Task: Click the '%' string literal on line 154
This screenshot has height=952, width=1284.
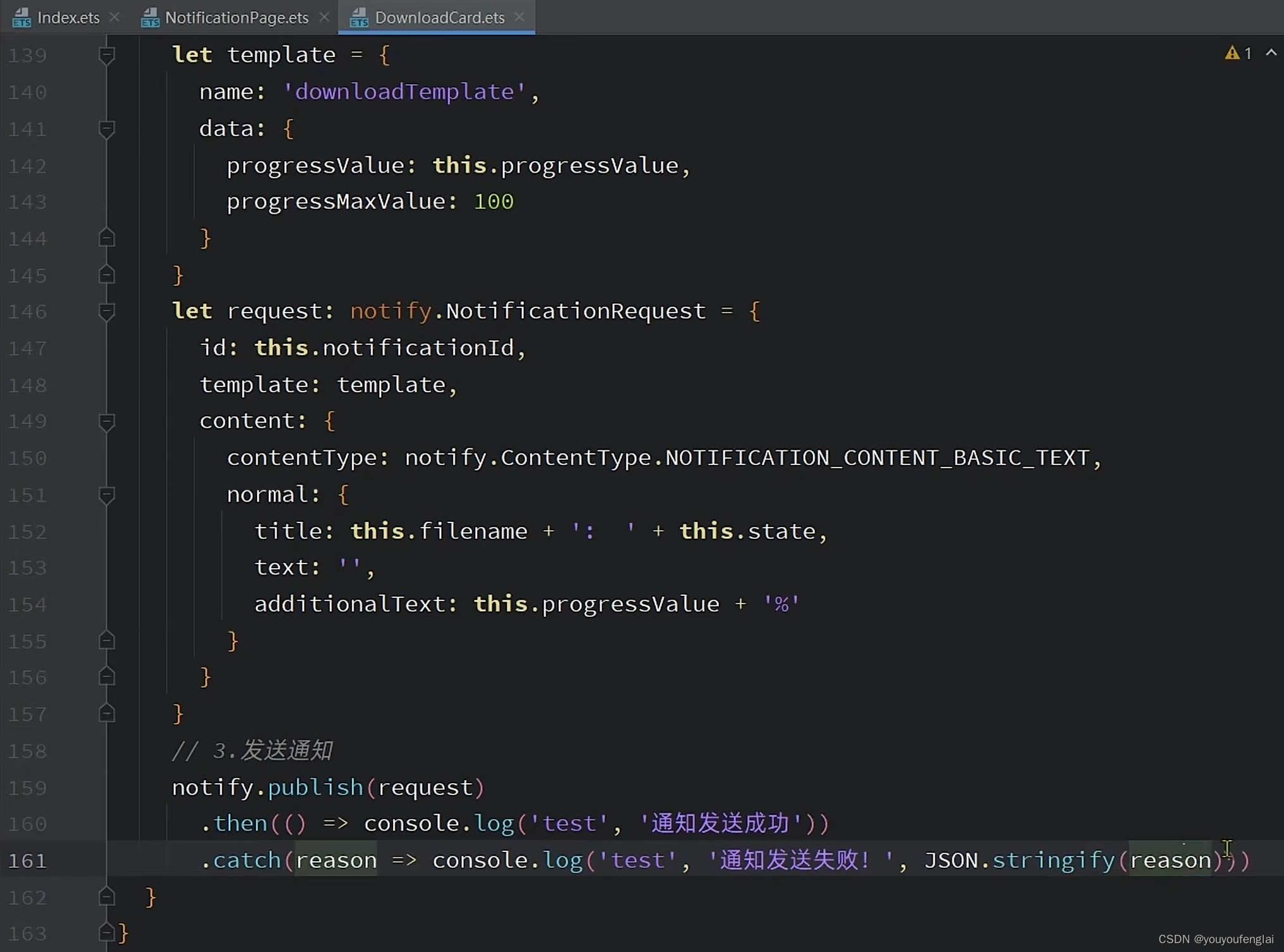Action: (782, 604)
